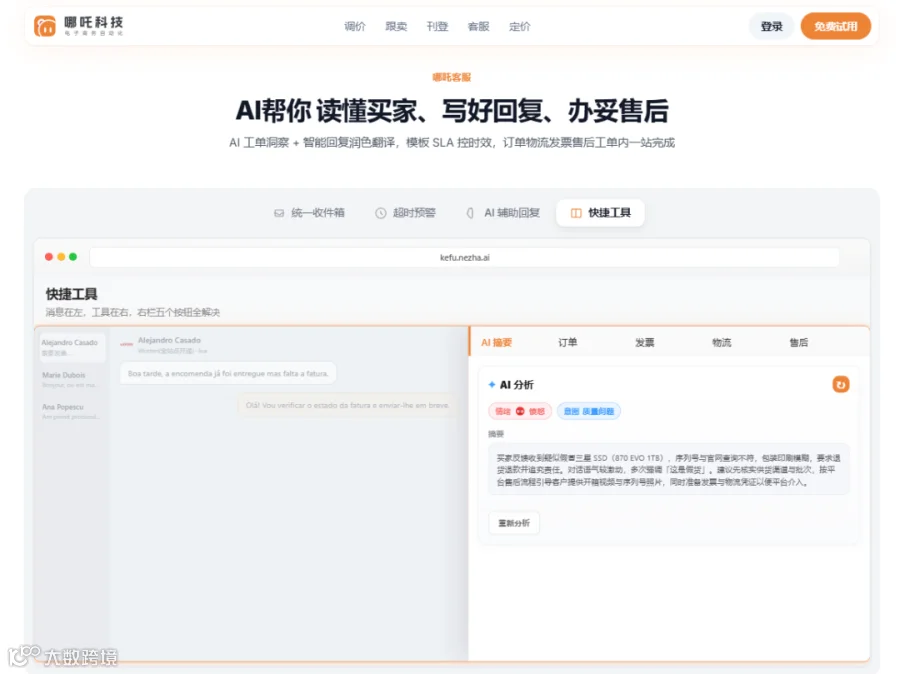
Task: Click the red Vodafone-style store badge icon
Action: [126, 344]
